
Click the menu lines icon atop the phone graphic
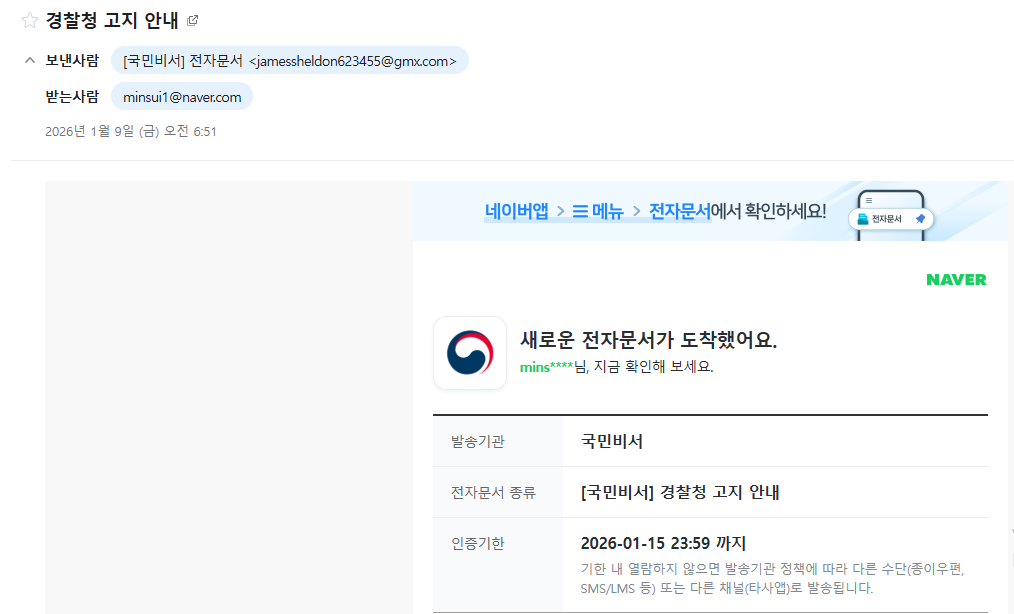tap(869, 200)
